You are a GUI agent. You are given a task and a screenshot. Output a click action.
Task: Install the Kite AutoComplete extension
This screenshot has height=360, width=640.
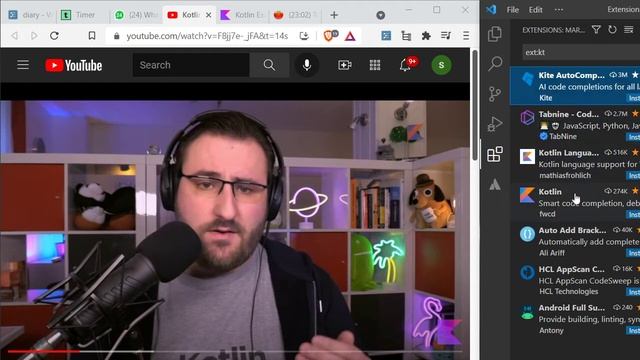[633, 98]
